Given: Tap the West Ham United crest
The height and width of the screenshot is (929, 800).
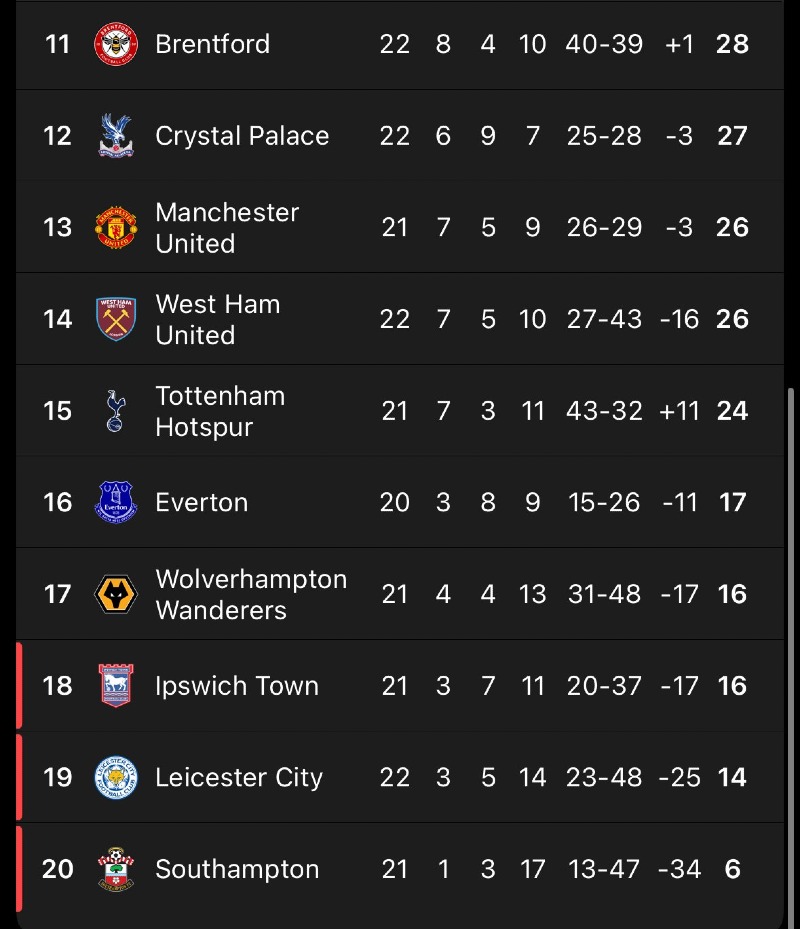Looking at the screenshot, I should 116,319.
